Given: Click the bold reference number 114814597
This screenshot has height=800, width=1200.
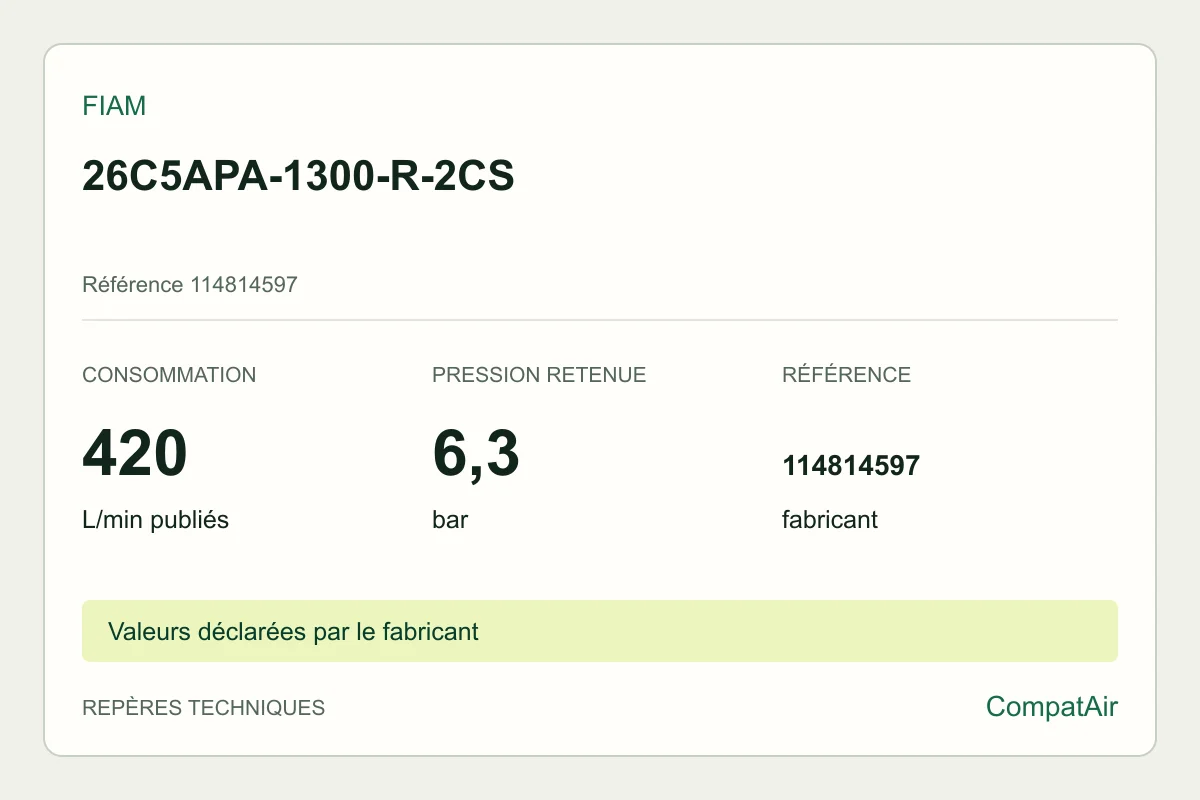Looking at the screenshot, I should point(851,466).
